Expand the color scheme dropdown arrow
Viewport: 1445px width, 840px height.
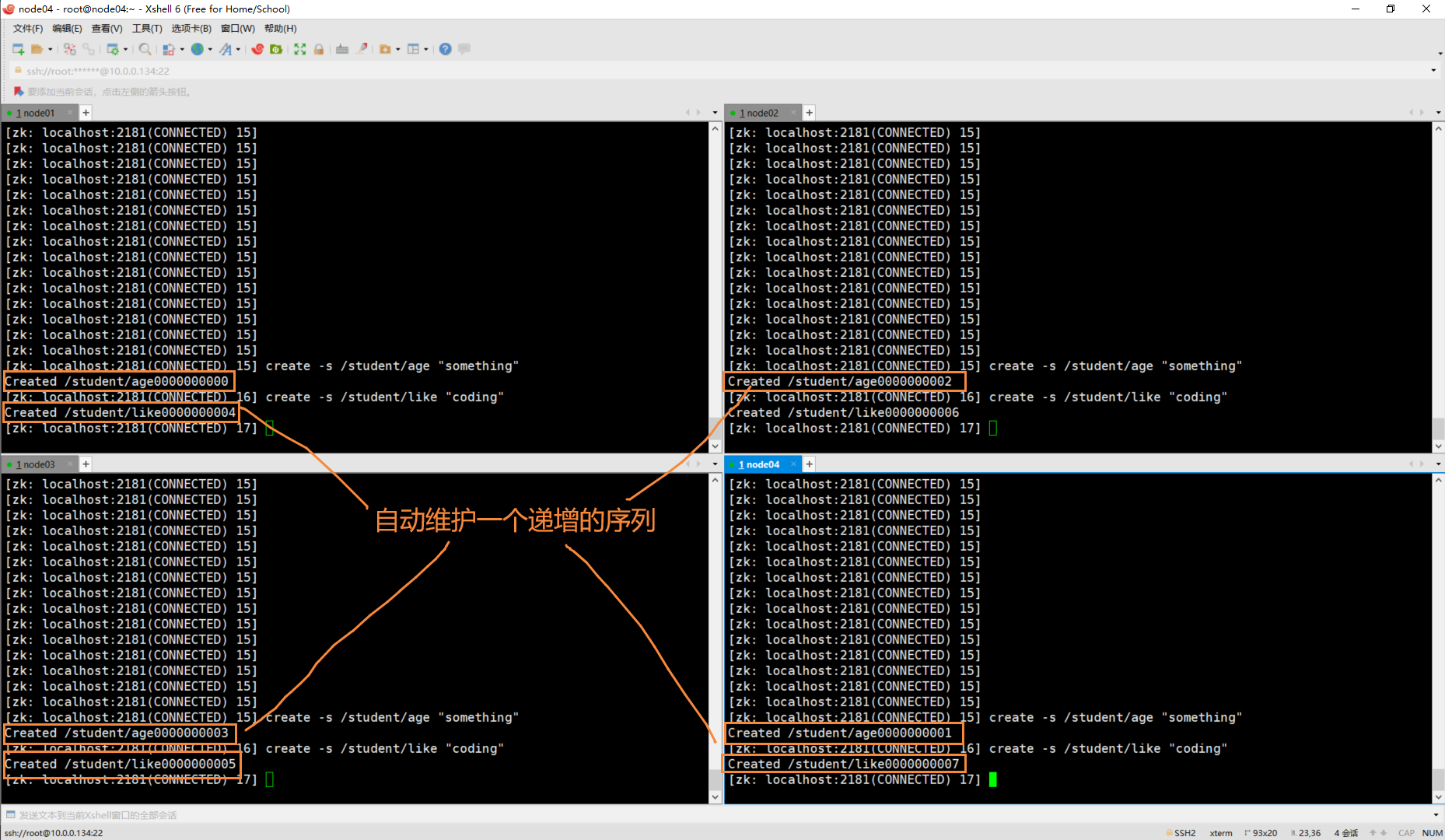182,49
